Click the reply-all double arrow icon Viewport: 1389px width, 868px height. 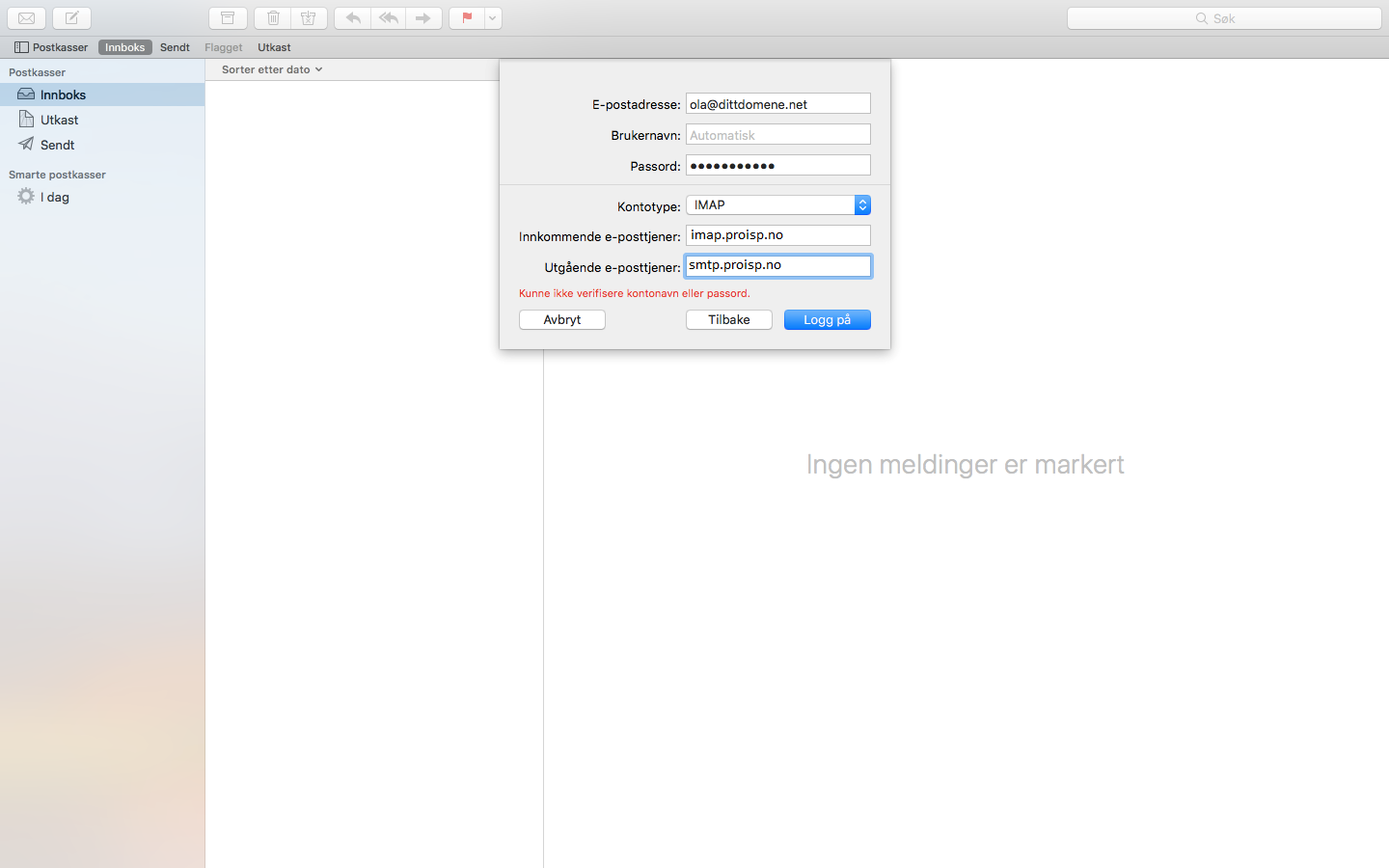pos(389,18)
